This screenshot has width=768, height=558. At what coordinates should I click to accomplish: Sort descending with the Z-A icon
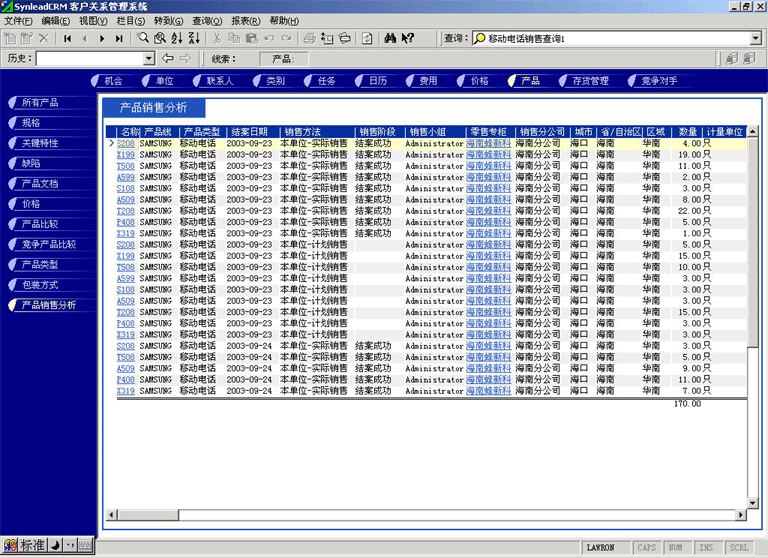(194, 38)
